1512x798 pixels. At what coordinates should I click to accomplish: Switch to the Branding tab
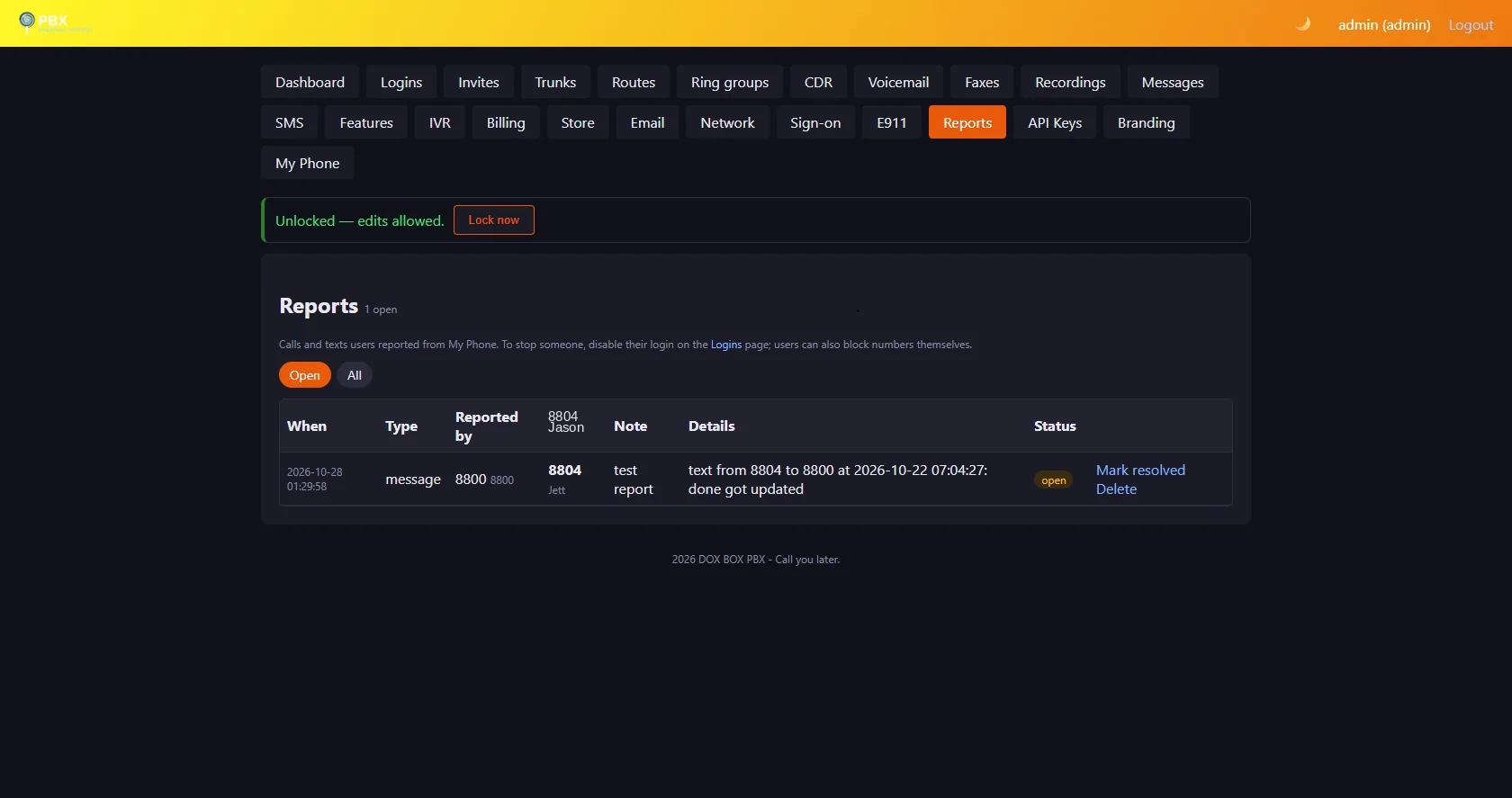pos(1147,122)
